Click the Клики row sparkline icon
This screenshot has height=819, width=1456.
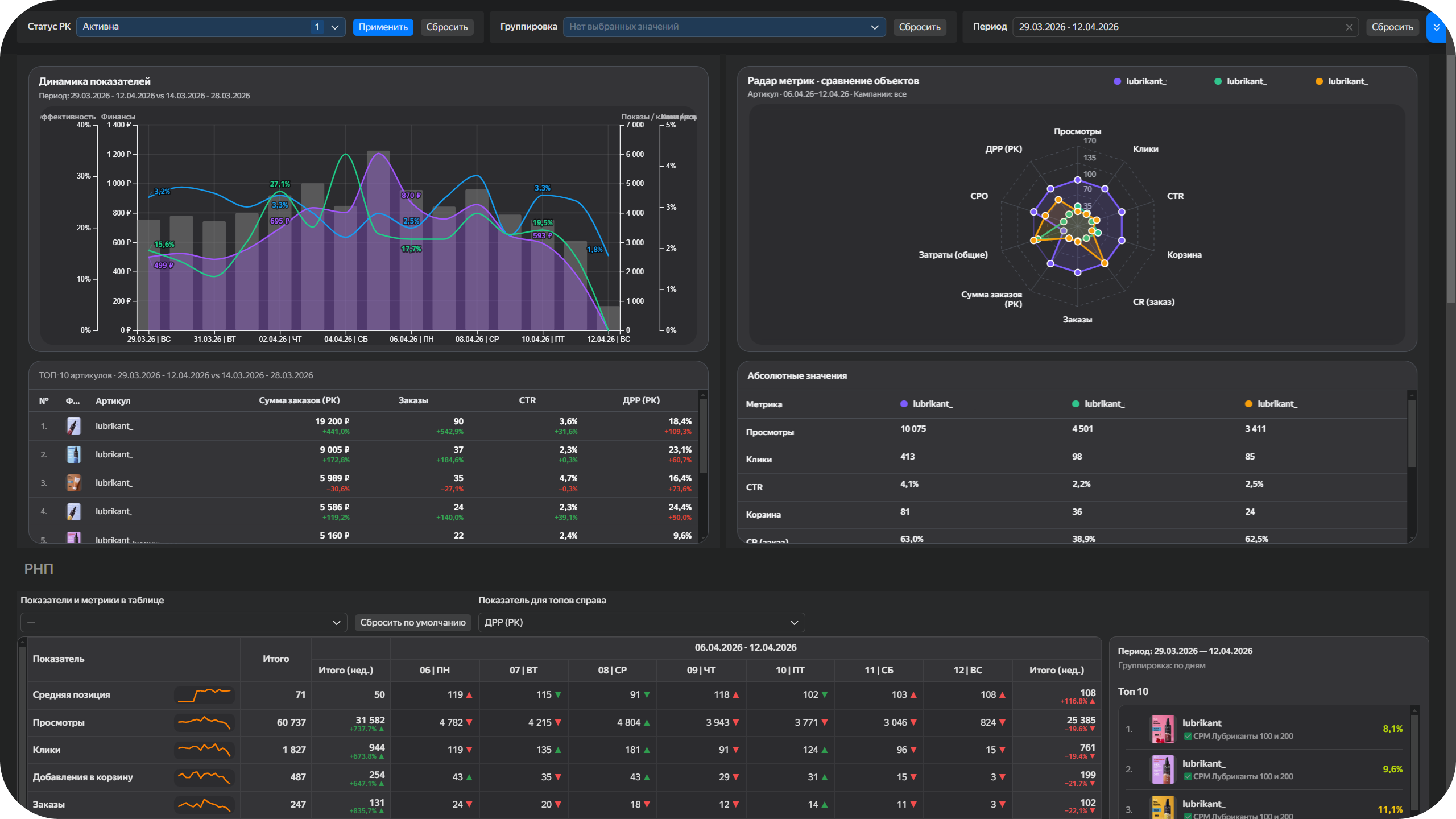204,750
